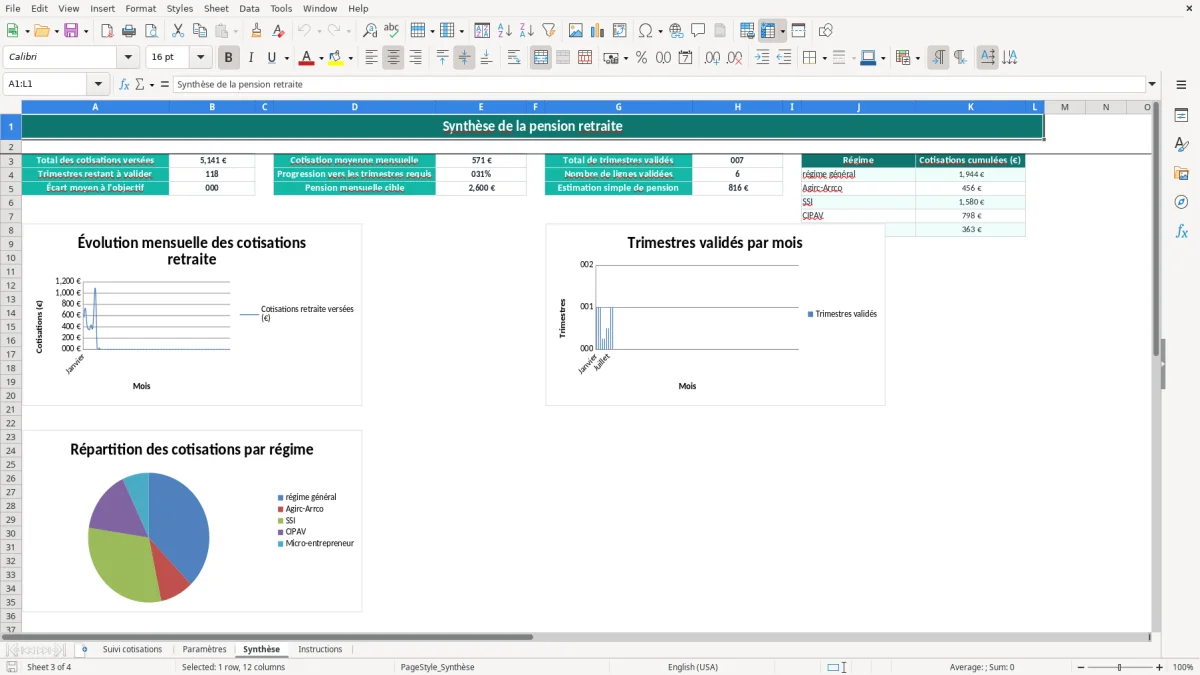Click the zoom in plus button
The width and height of the screenshot is (1200, 675).
(1159, 667)
